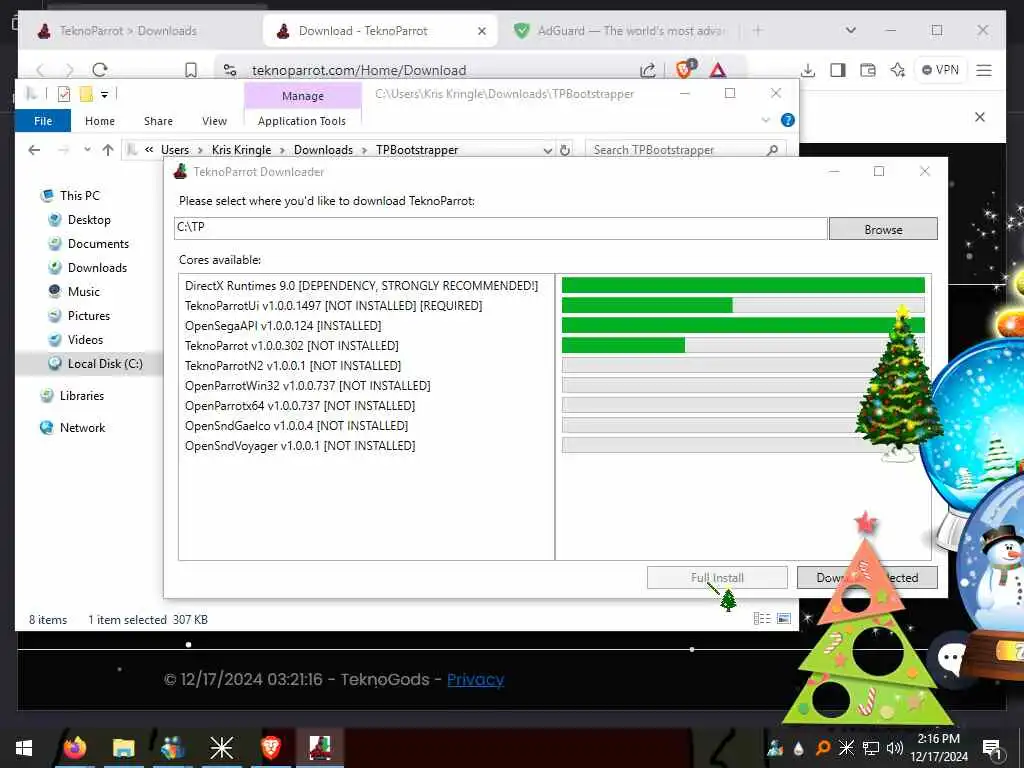Select OpenSegaAPI v1.0.0.124 core

click(x=283, y=325)
